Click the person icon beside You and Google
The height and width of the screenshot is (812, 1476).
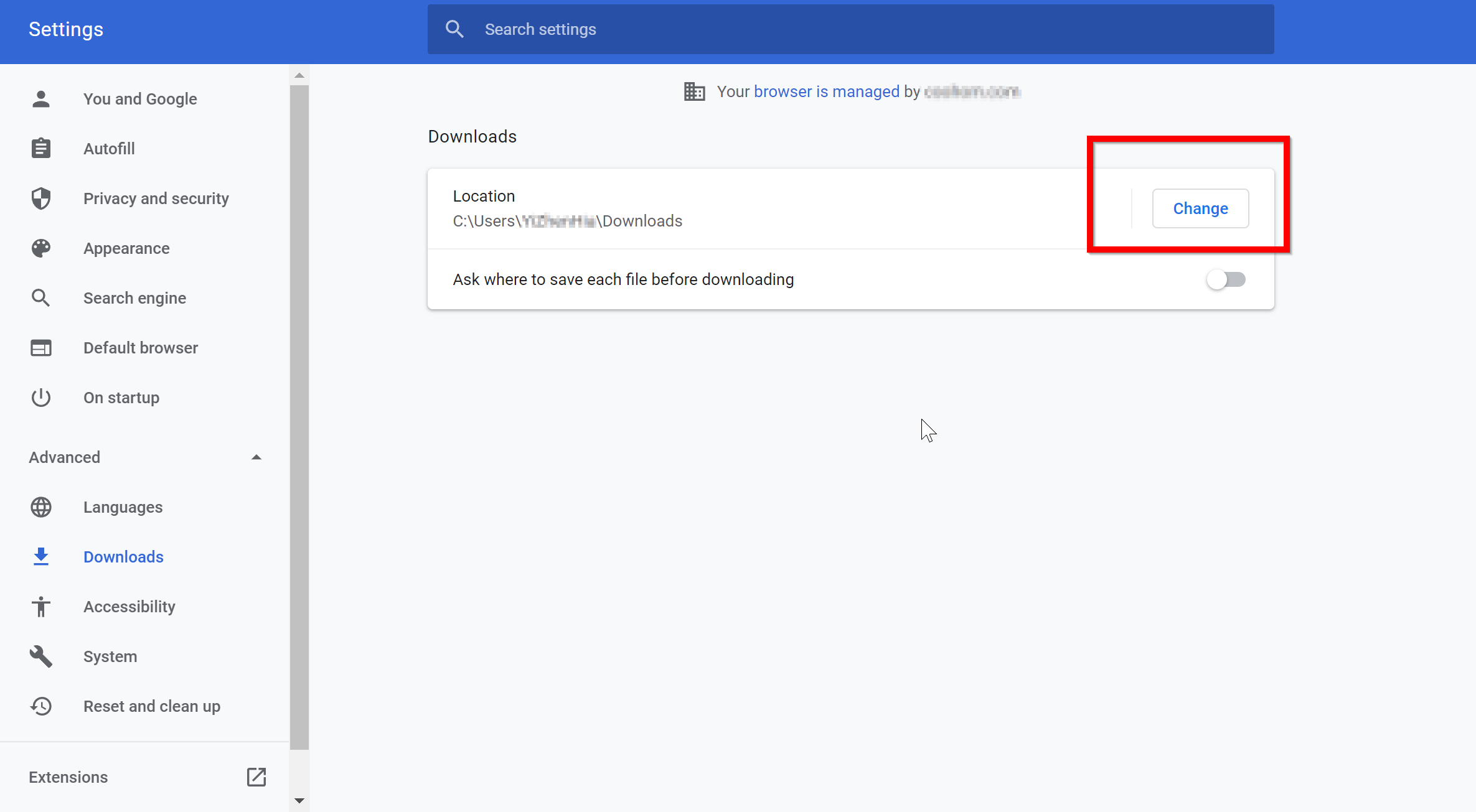click(41, 99)
